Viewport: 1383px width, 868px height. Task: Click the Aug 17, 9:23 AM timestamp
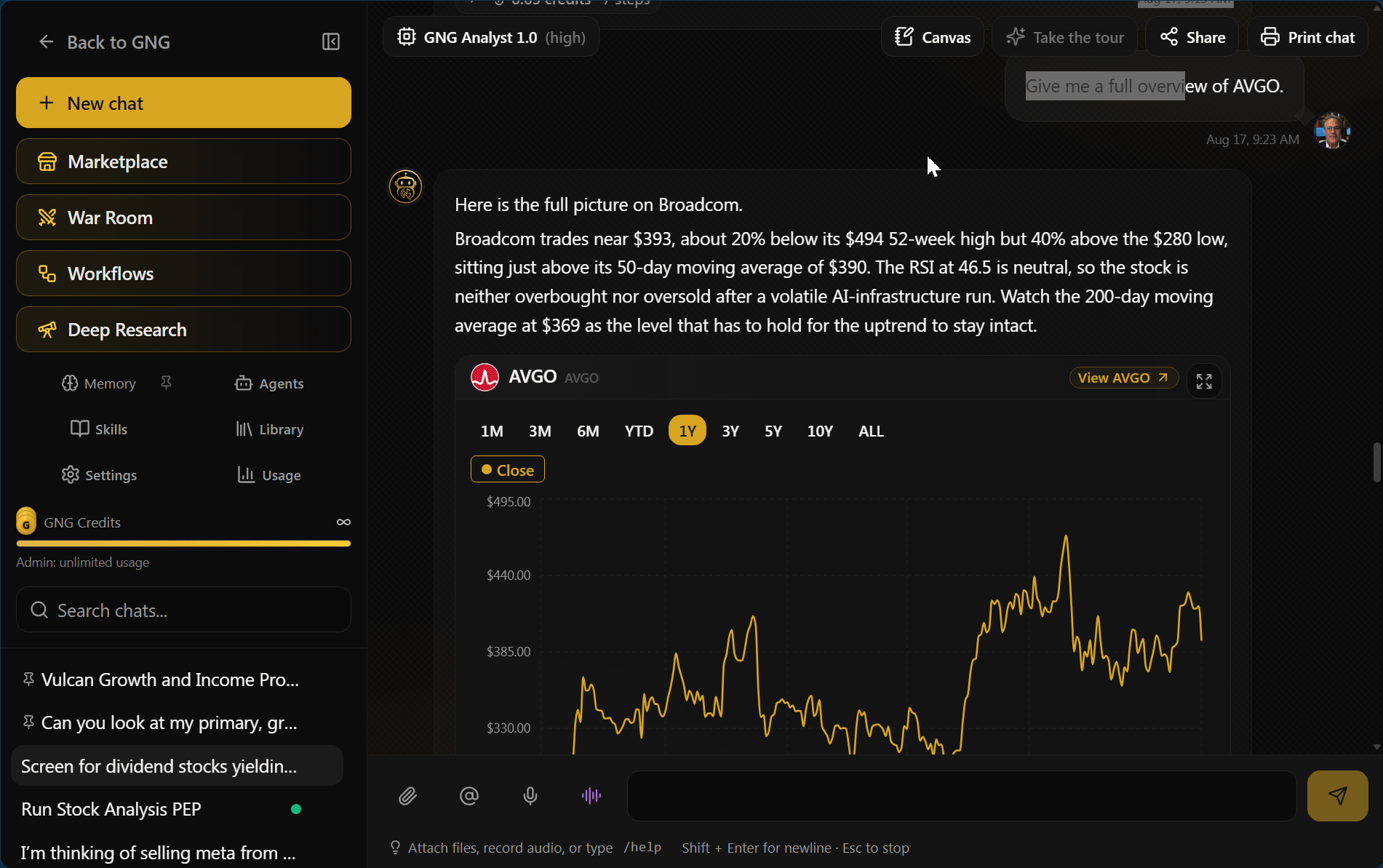tap(1253, 140)
